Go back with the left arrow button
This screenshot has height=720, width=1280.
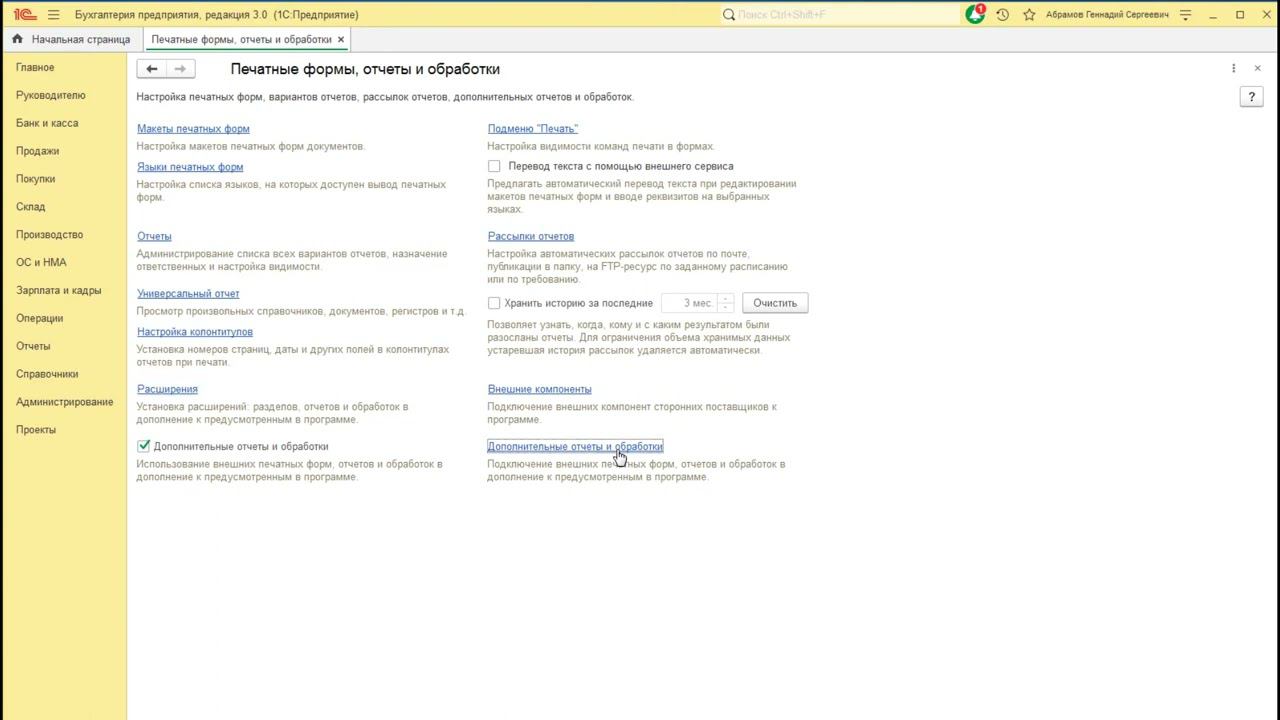click(x=151, y=69)
